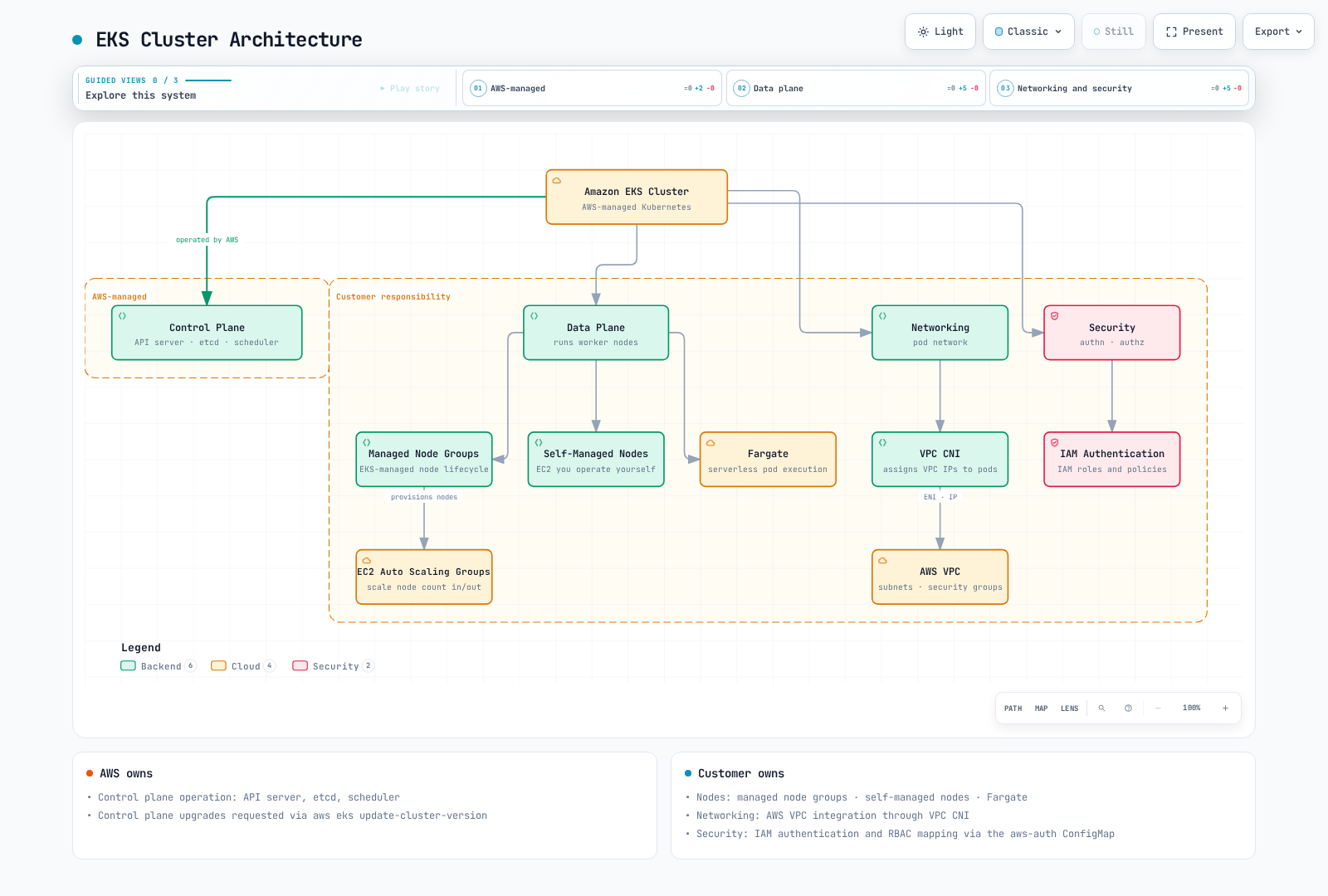Activate PATH mode in canvas toolbar
This screenshot has height=896, width=1328.
coord(1013,709)
